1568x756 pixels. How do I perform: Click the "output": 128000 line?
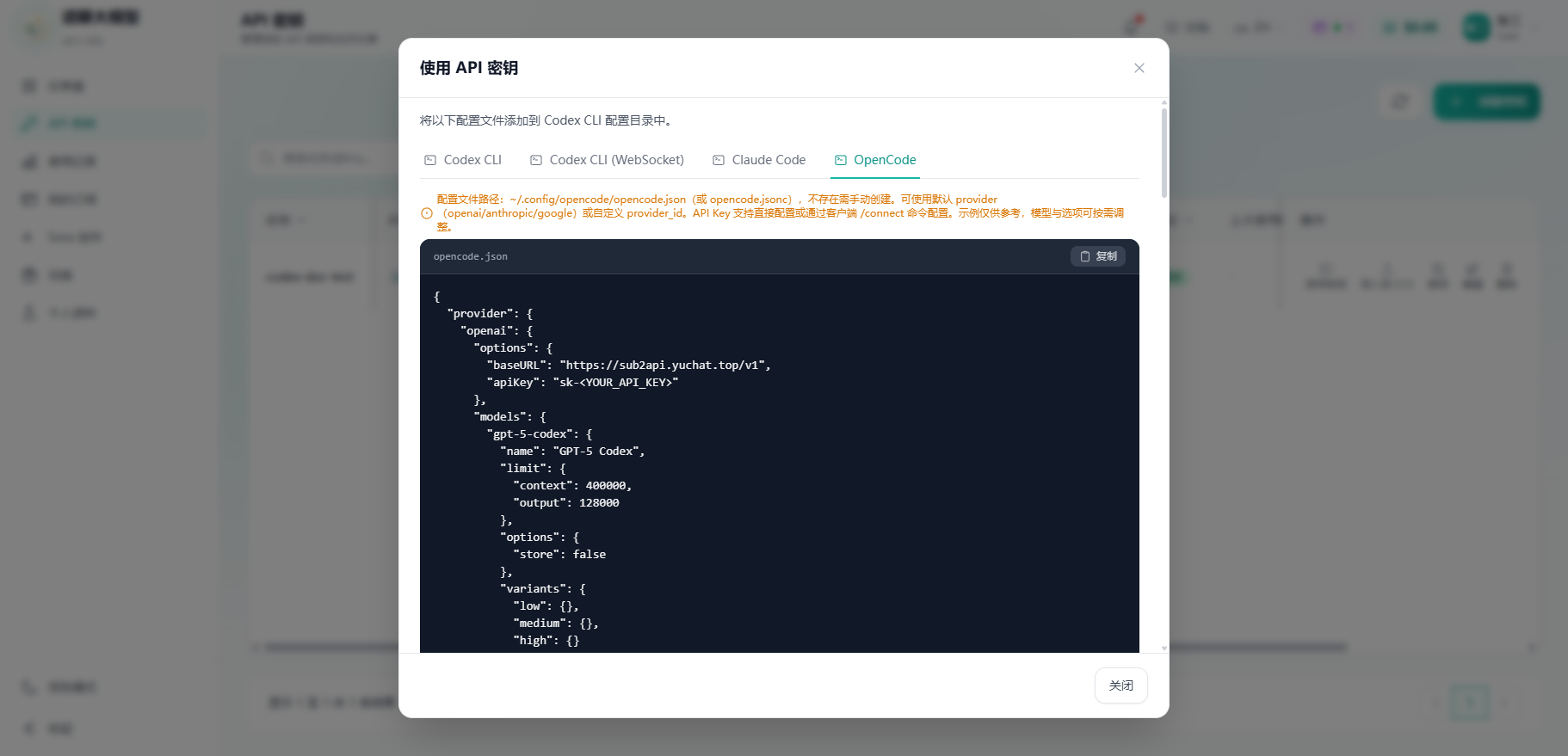[566, 502]
